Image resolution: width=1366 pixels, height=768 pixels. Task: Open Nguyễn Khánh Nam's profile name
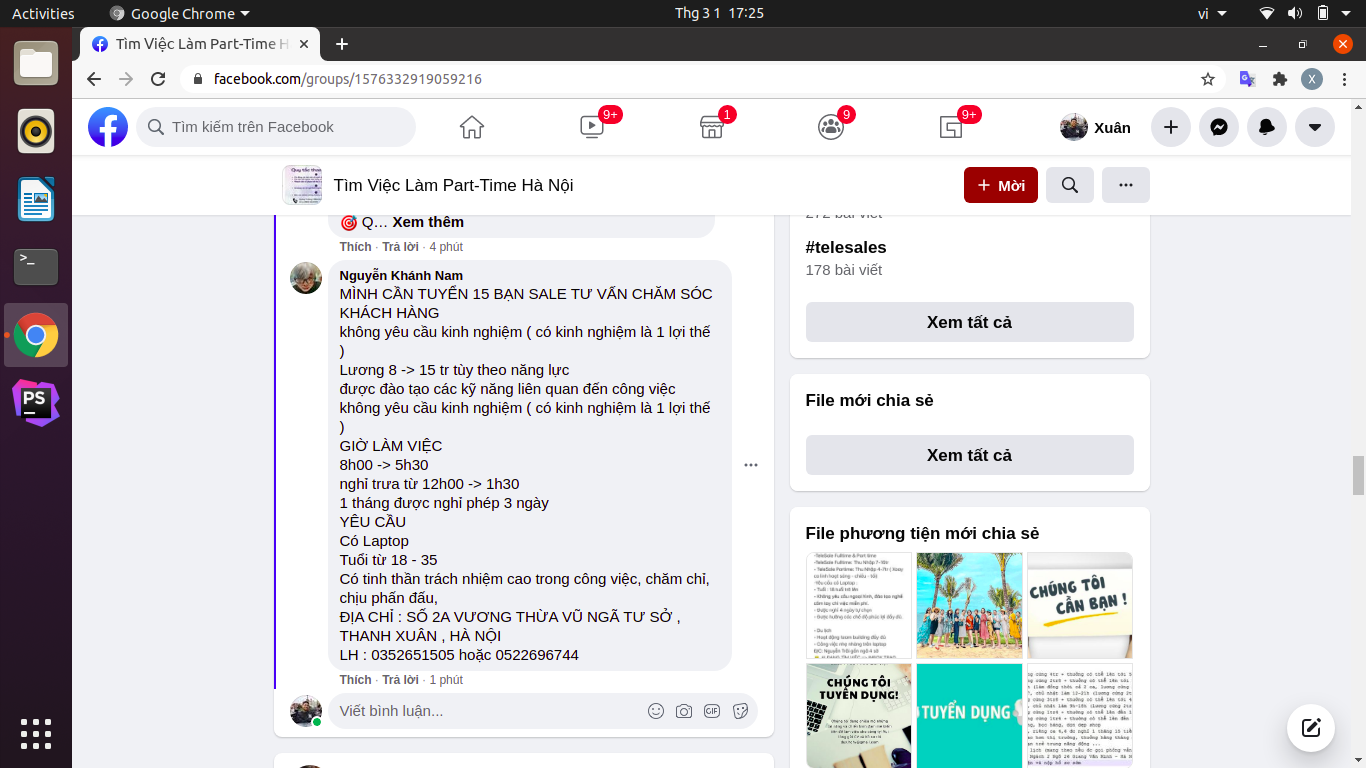(401, 275)
